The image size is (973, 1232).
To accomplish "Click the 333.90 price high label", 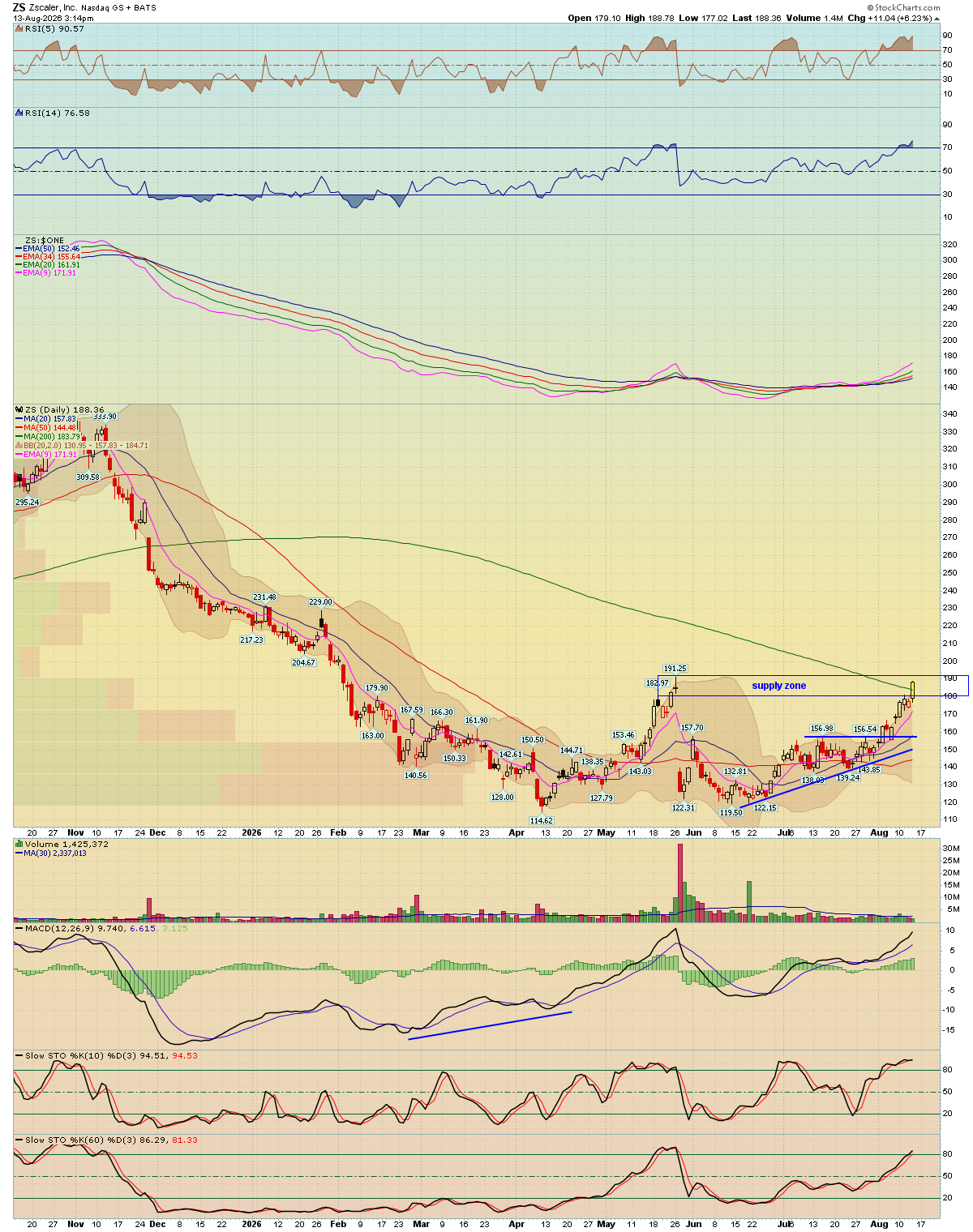I will [105, 417].
